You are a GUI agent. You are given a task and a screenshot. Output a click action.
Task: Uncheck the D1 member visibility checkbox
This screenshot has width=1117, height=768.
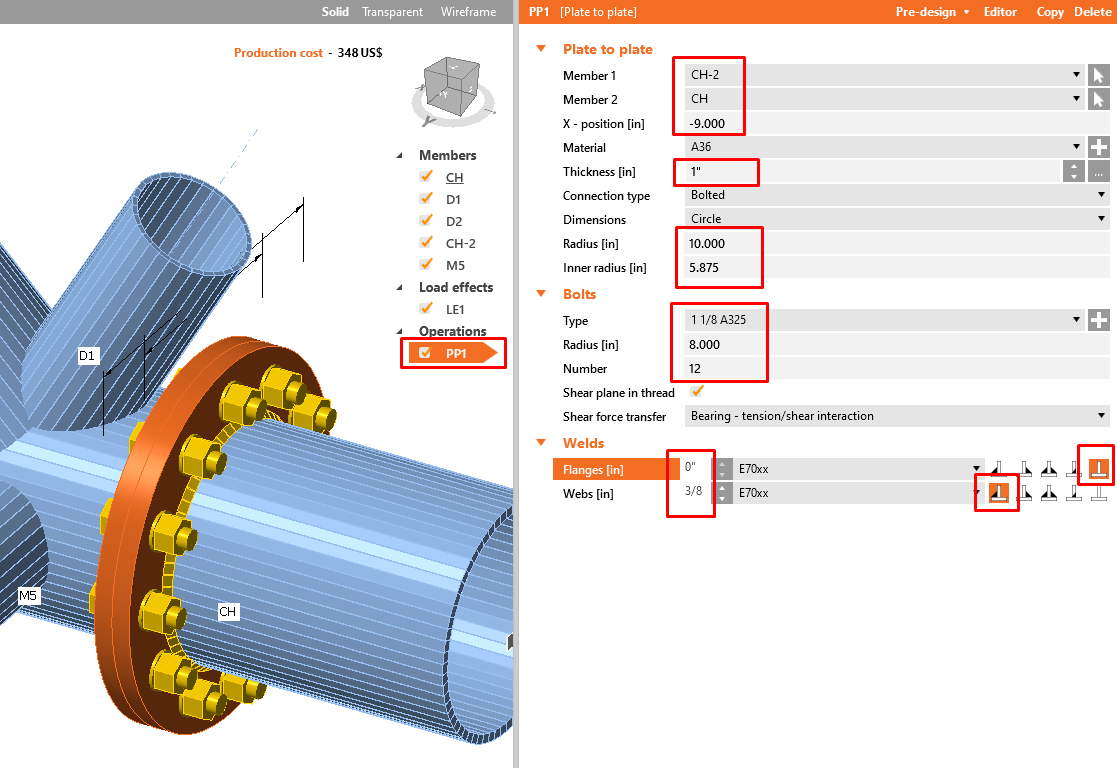[x=427, y=199]
